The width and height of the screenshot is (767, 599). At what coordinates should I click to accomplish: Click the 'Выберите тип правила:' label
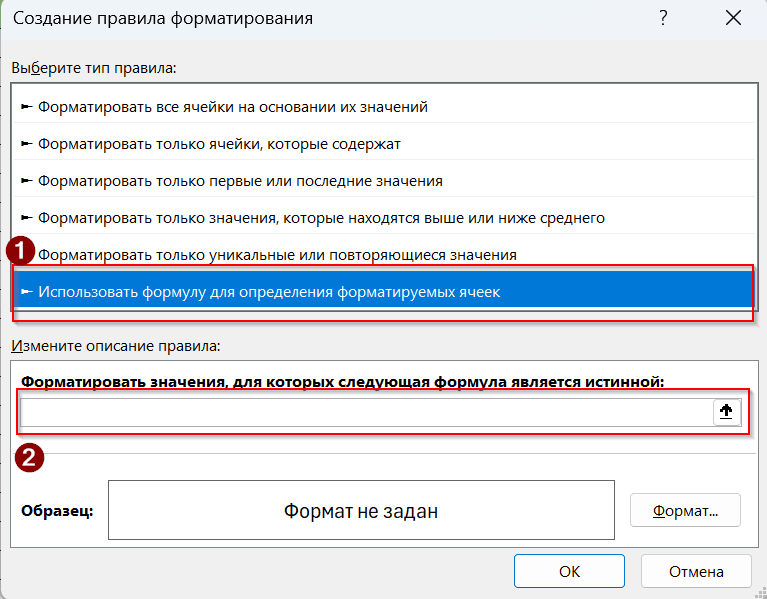[x=94, y=67]
